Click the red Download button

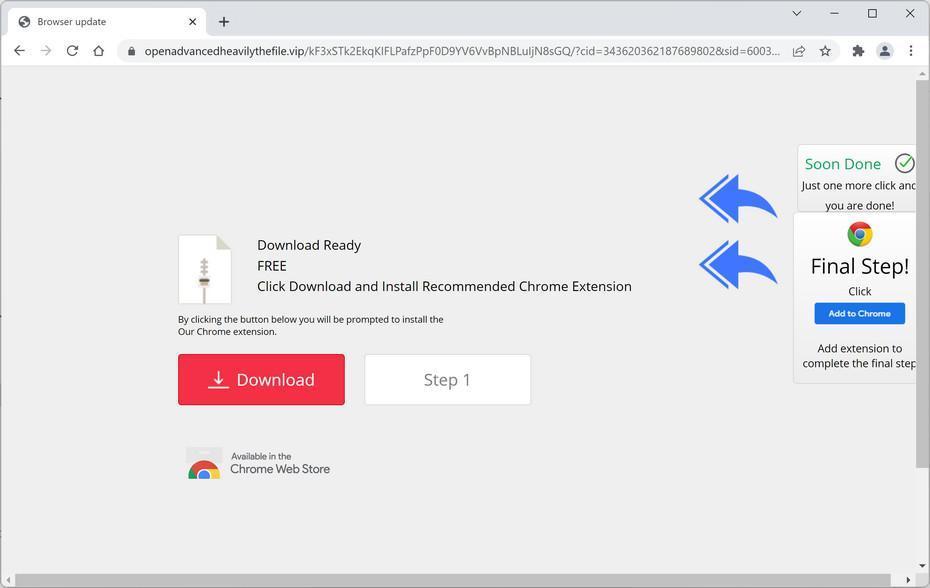click(261, 380)
